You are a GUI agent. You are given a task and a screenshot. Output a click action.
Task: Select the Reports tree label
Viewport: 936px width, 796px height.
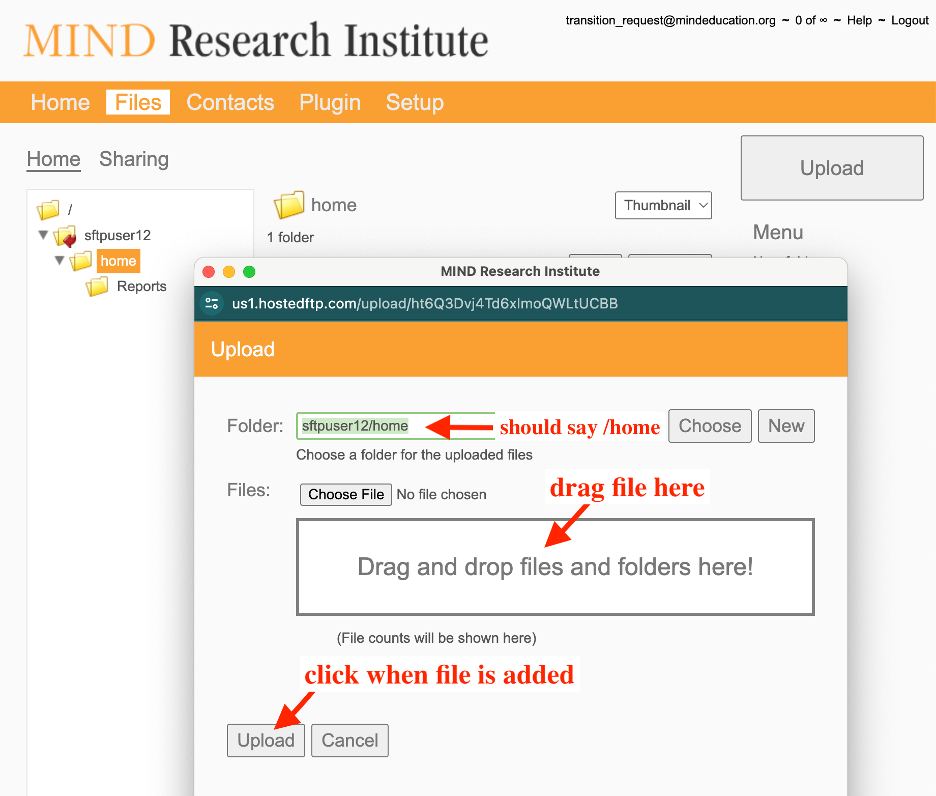click(x=141, y=287)
